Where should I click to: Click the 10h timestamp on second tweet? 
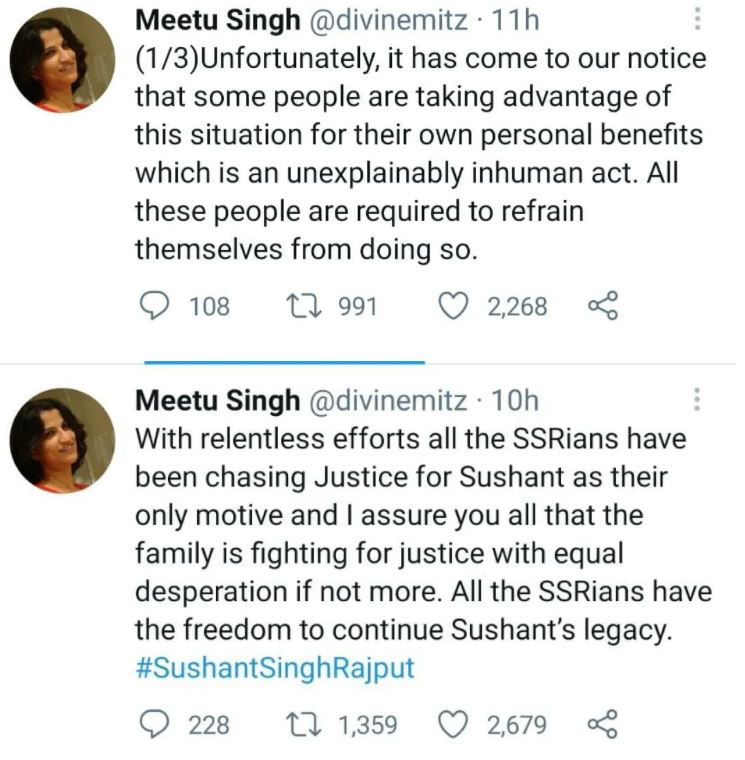pos(517,401)
